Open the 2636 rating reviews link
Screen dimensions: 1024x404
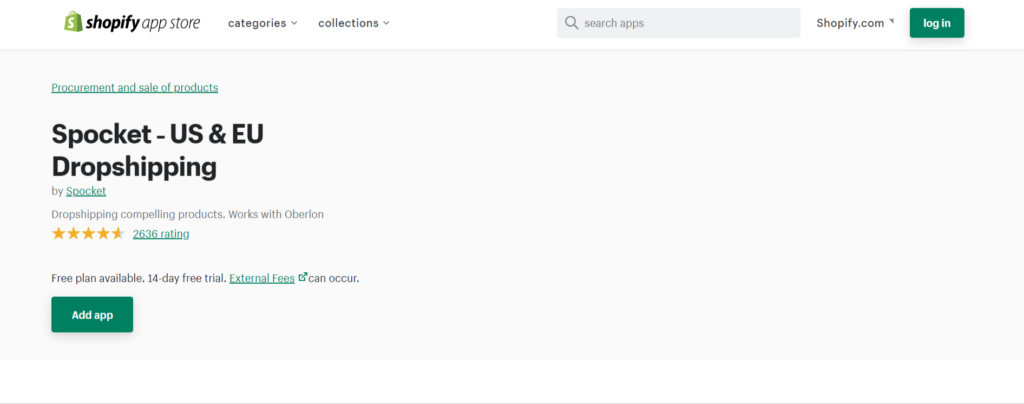click(x=161, y=234)
